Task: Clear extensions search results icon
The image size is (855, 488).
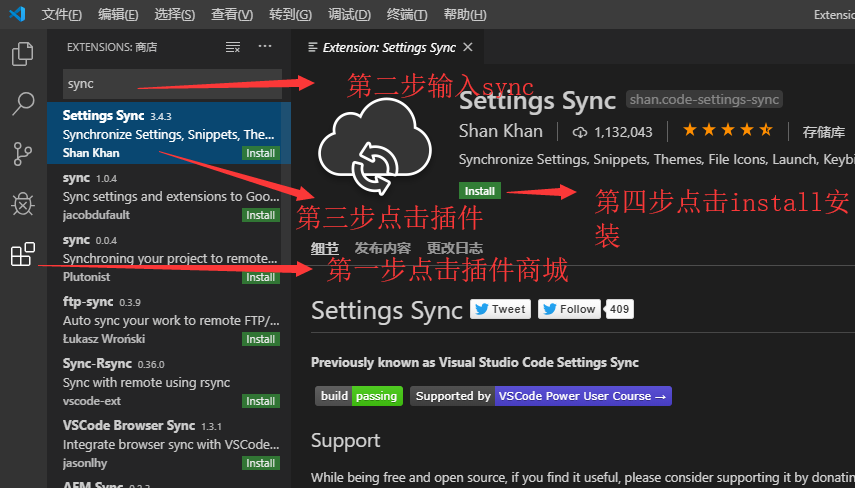Action: [233, 47]
